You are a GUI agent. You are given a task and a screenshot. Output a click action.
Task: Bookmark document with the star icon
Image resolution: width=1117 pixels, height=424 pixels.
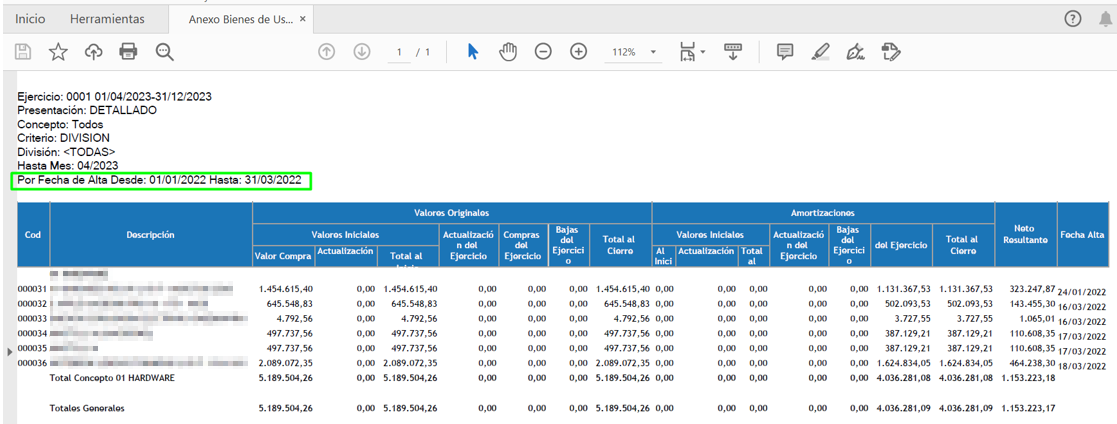tap(58, 52)
